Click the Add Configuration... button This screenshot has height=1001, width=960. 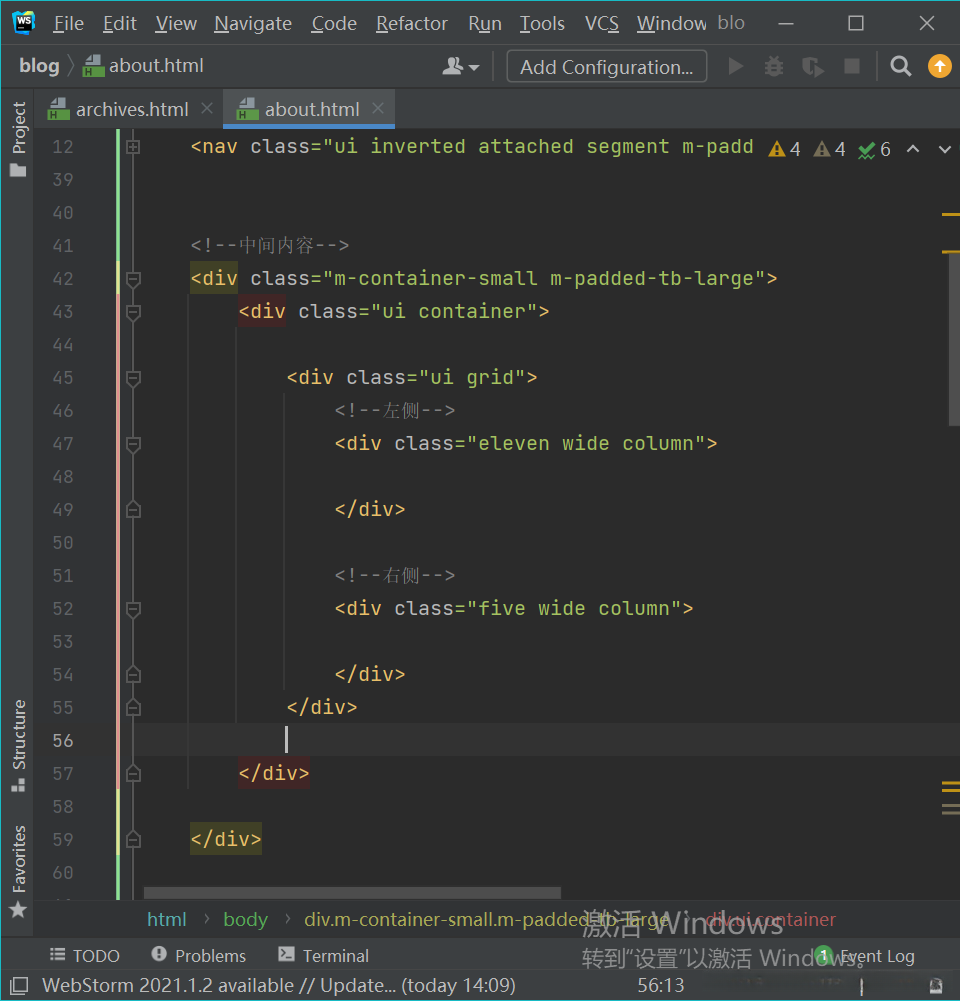coord(606,67)
